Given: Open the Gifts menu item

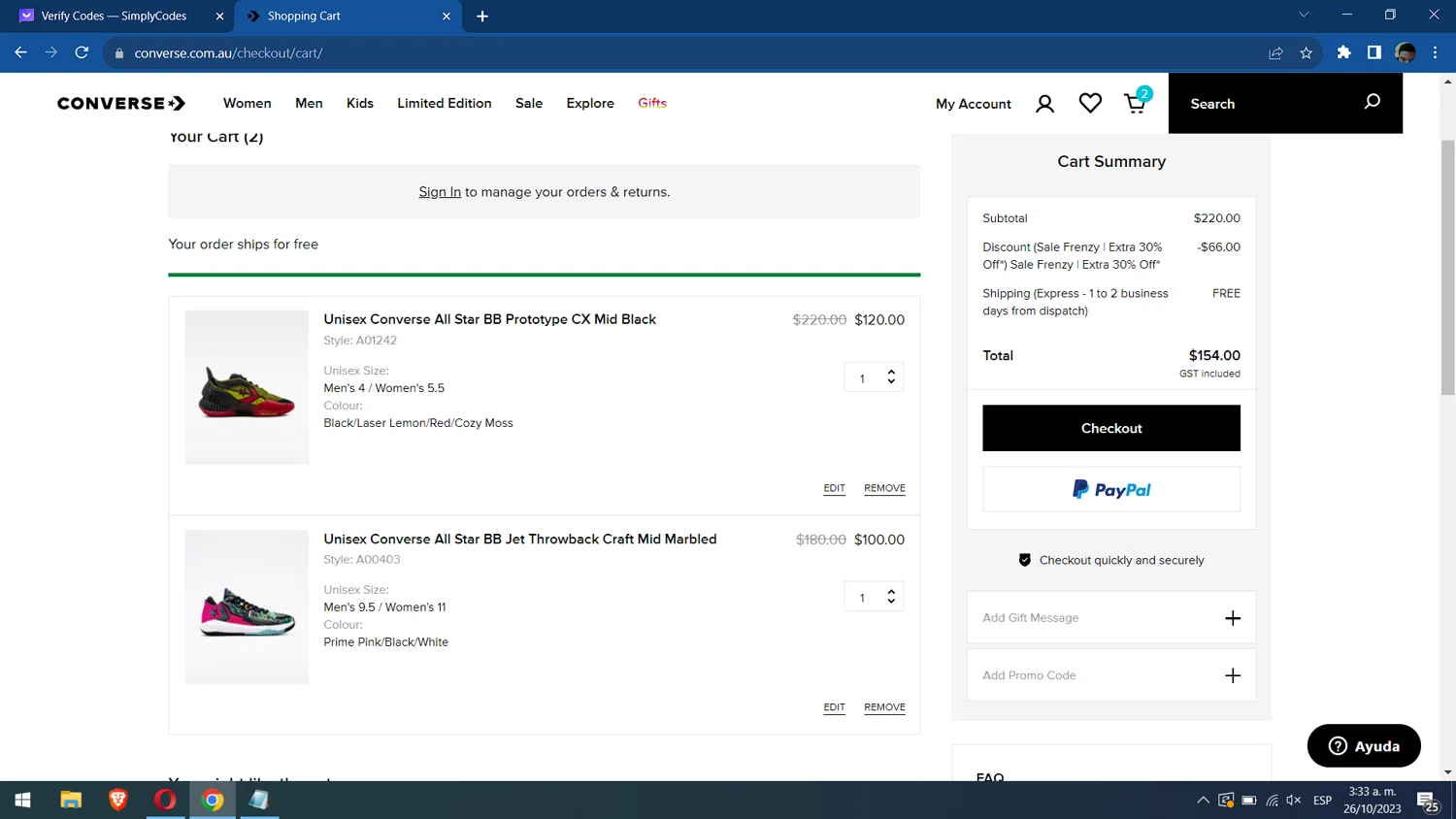Looking at the screenshot, I should pyautogui.click(x=652, y=103).
